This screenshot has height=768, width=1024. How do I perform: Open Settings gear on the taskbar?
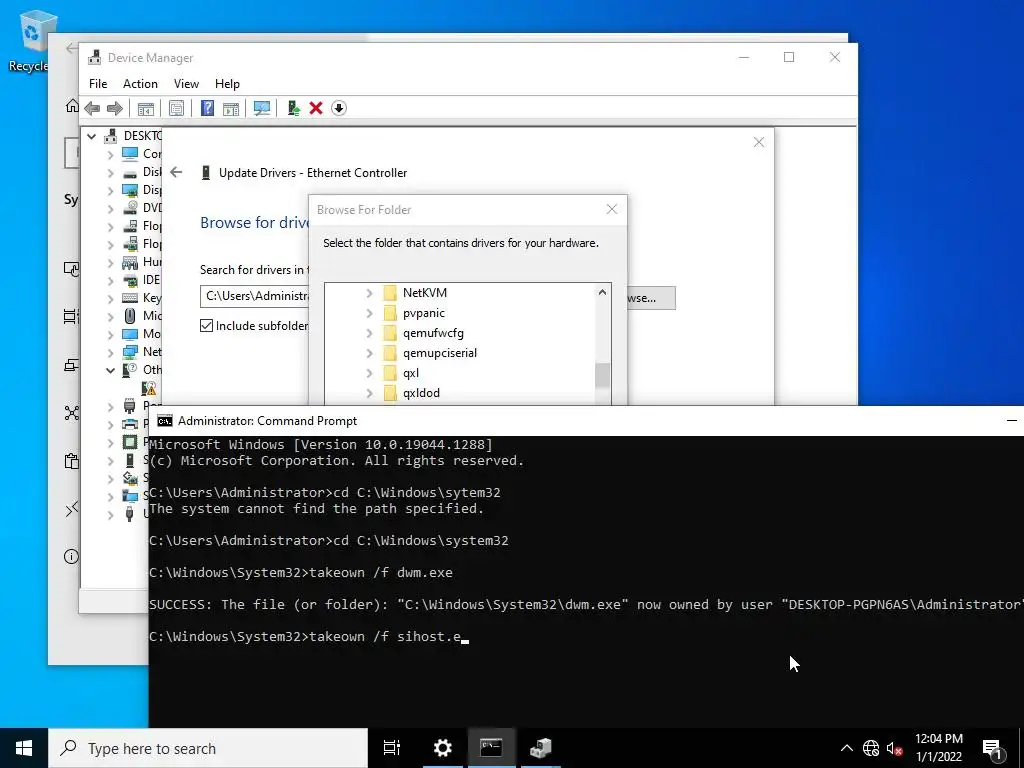point(443,748)
